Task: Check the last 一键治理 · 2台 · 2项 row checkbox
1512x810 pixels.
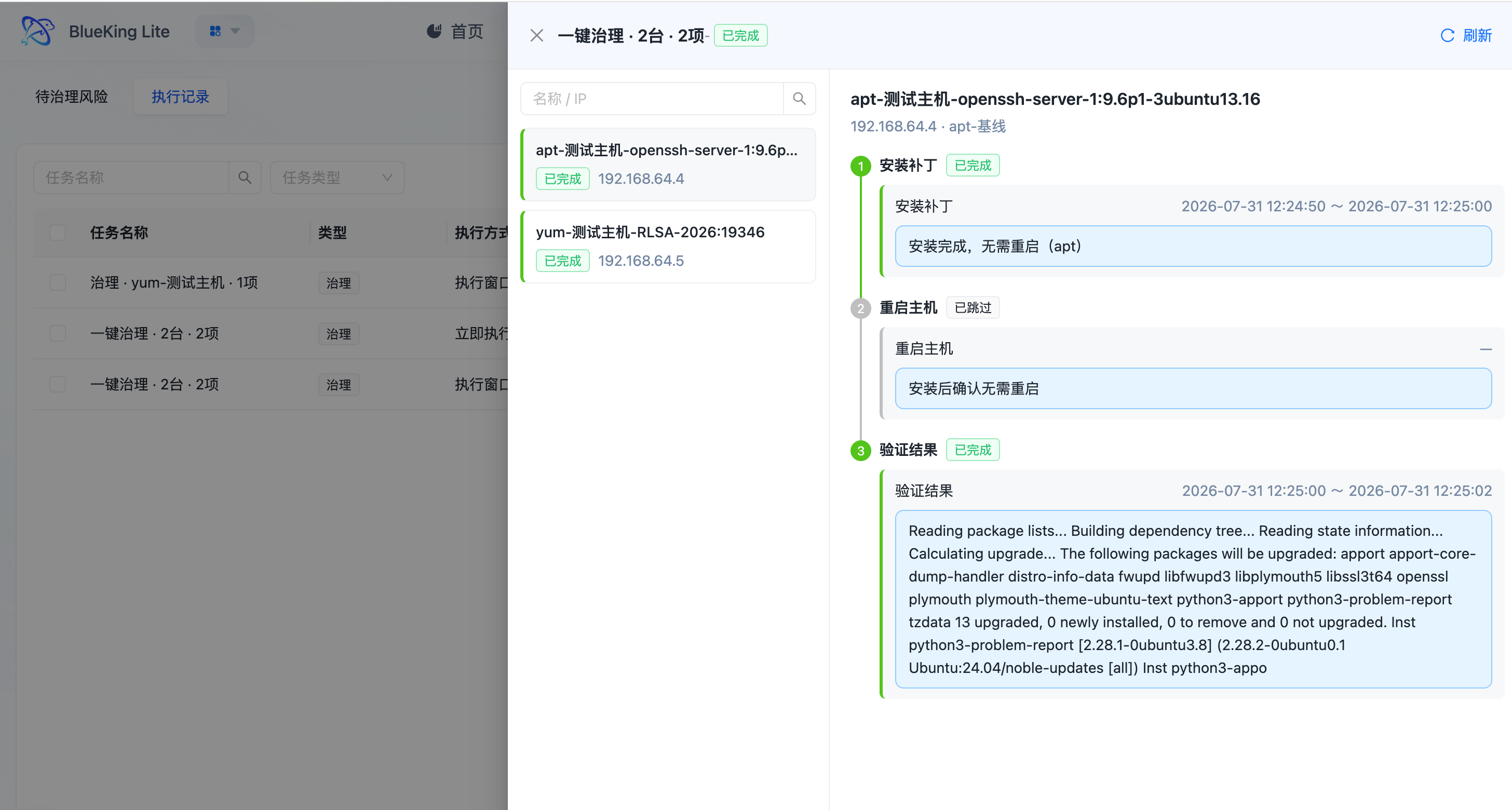Action: coord(58,384)
